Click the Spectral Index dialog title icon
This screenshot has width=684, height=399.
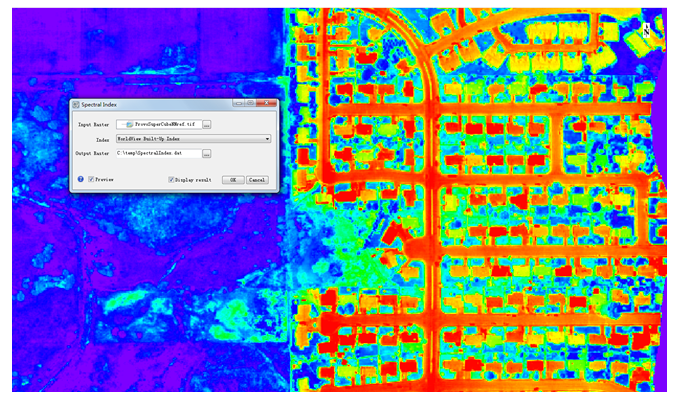point(76,105)
